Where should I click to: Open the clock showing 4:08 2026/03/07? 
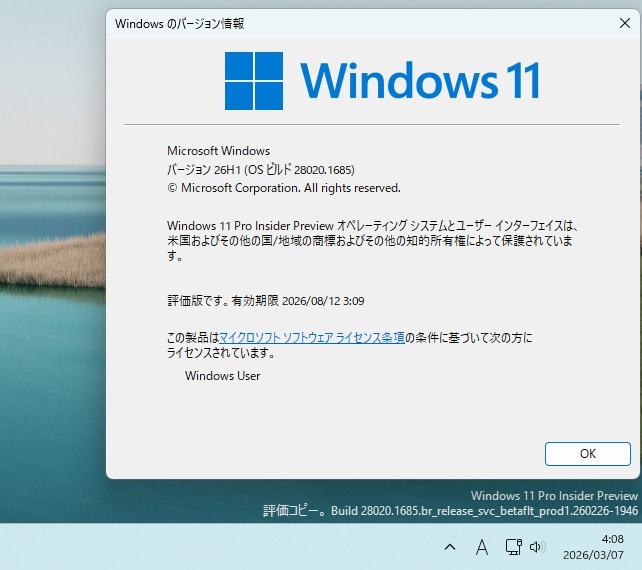tap(593, 547)
